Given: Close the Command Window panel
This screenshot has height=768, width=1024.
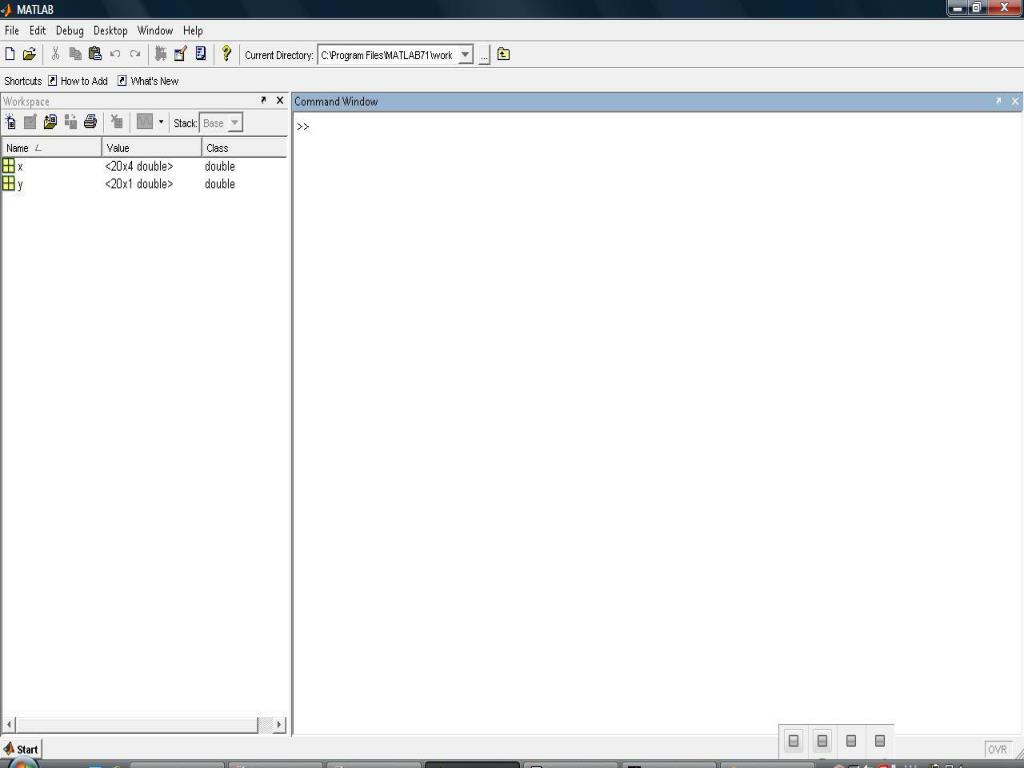Looking at the screenshot, I should pyautogui.click(x=1015, y=101).
